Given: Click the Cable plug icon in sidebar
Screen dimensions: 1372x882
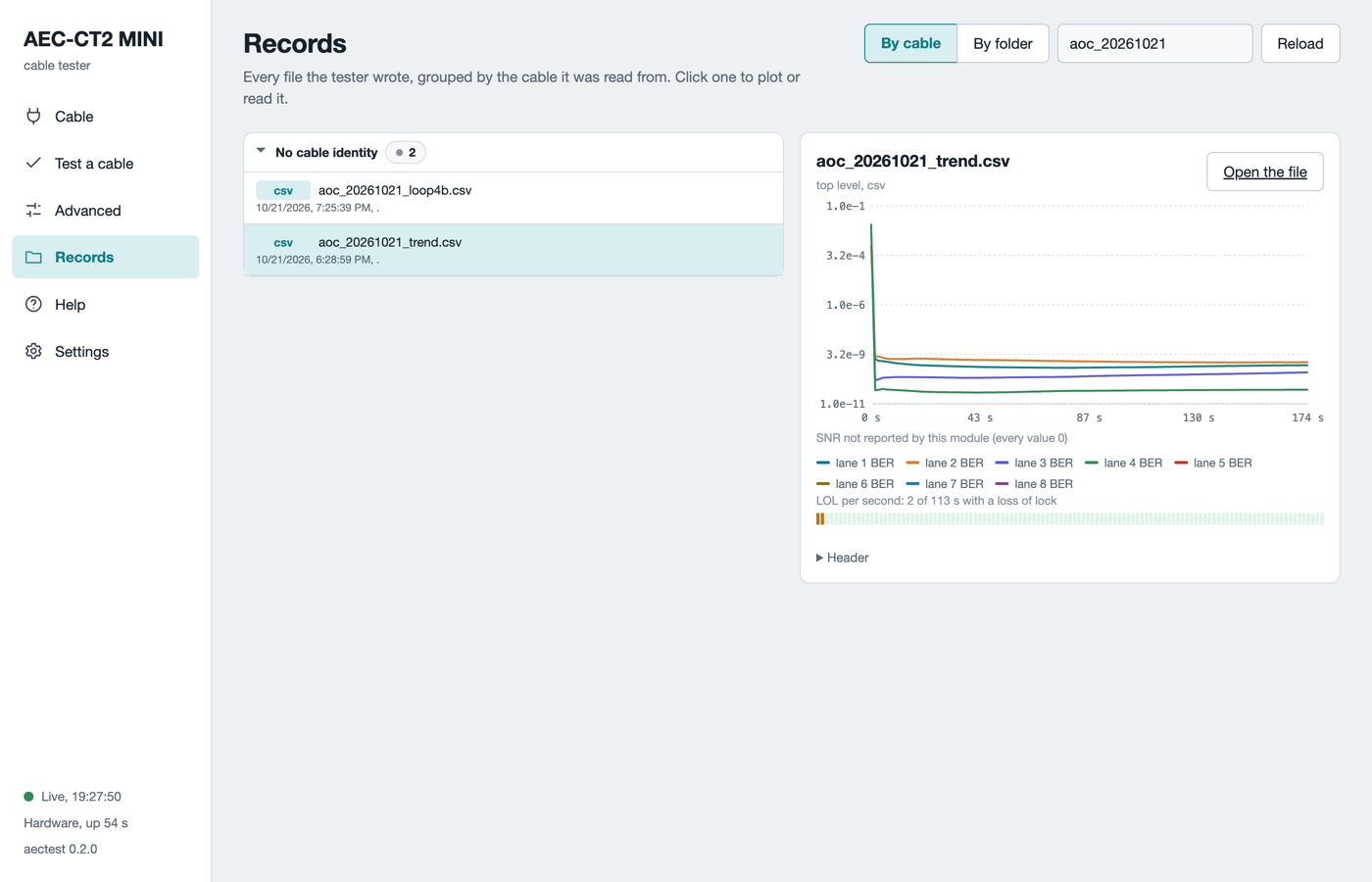Looking at the screenshot, I should click(x=33, y=116).
